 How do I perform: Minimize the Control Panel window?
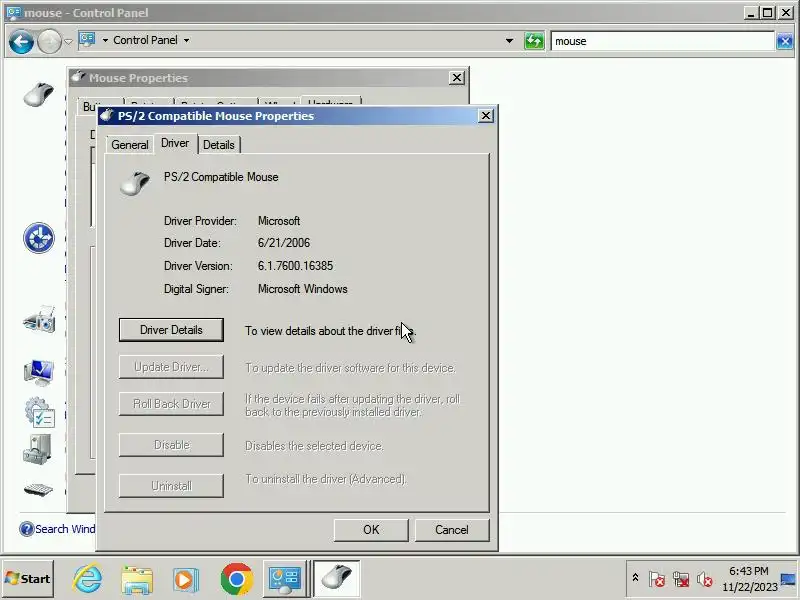(751, 13)
